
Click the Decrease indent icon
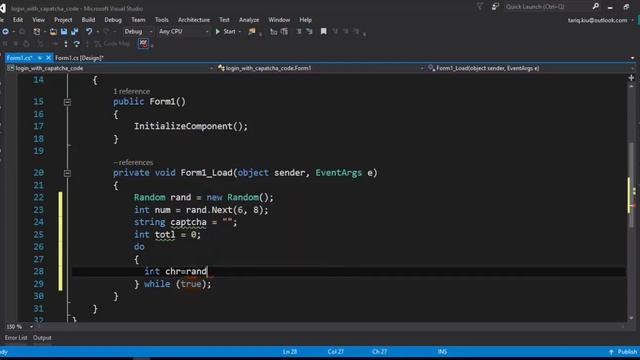299,31
